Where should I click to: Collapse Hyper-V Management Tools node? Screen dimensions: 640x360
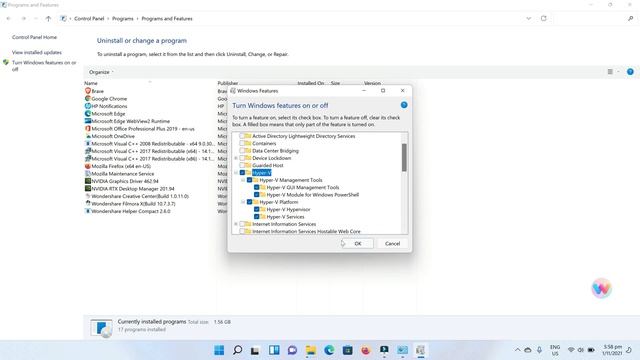click(243, 180)
